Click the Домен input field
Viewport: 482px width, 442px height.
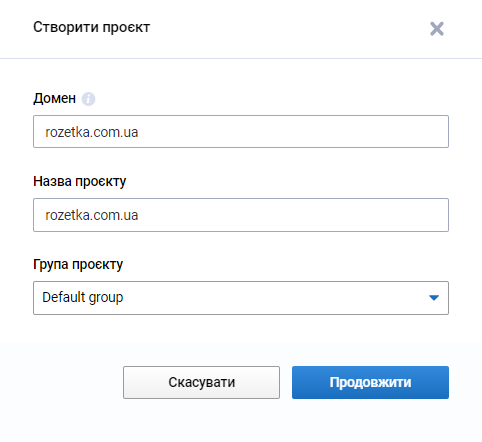point(241,132)
